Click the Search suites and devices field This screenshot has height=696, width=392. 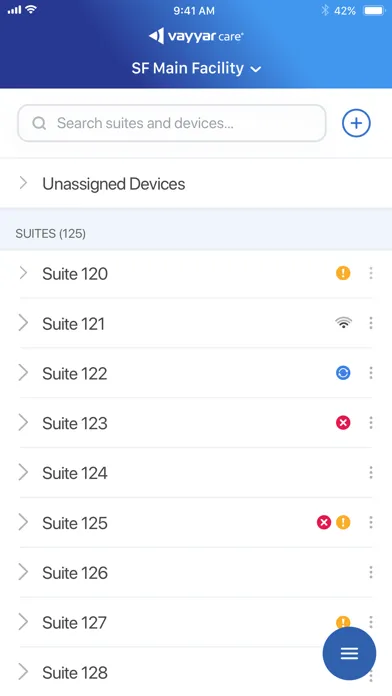pyautogui.click(x=172, y=123)
